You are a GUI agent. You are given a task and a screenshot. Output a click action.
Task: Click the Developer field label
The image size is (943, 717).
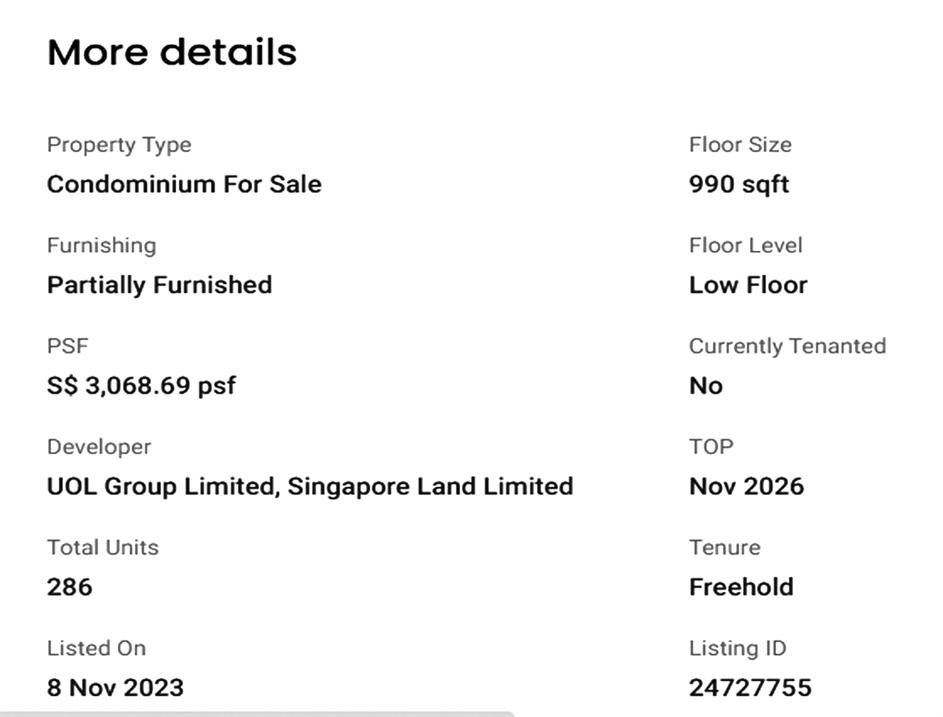pos(99,447)
